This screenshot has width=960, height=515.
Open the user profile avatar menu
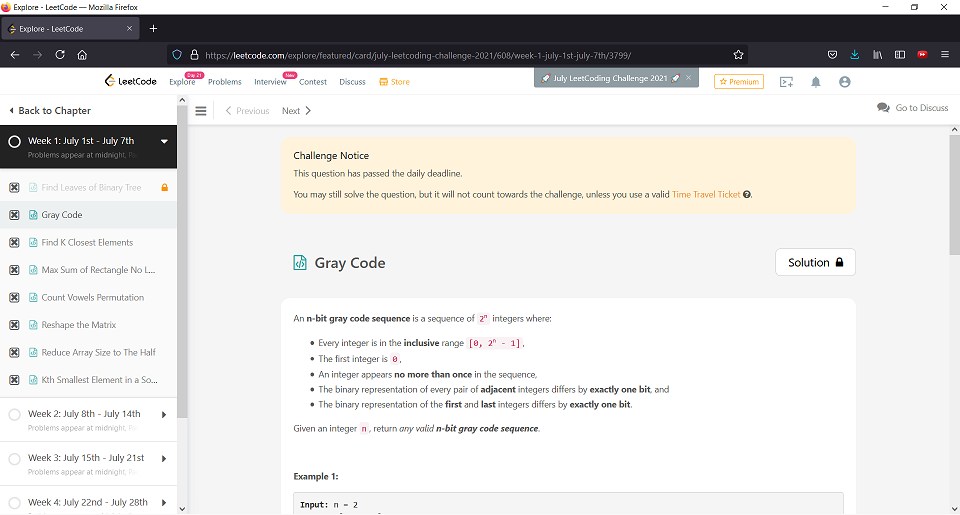pos(845,82)
